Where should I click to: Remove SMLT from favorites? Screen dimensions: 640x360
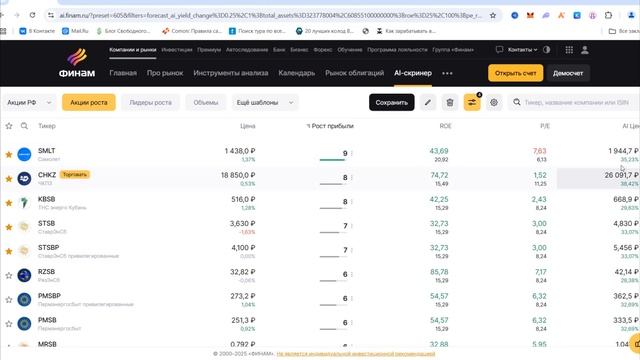pyautogui.click(x=9, y=154)
